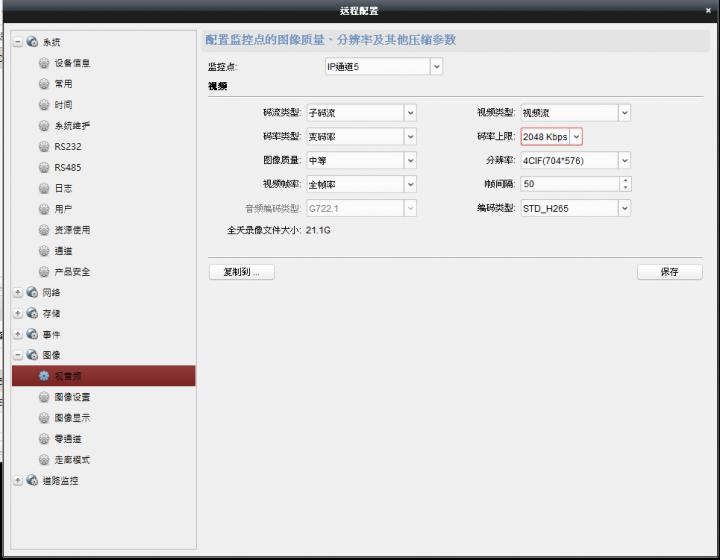The width and height of the screenshot is (720, 560).
Task: Decrease 帧间隔 with the down arrow
Action: tap(625, 188)
